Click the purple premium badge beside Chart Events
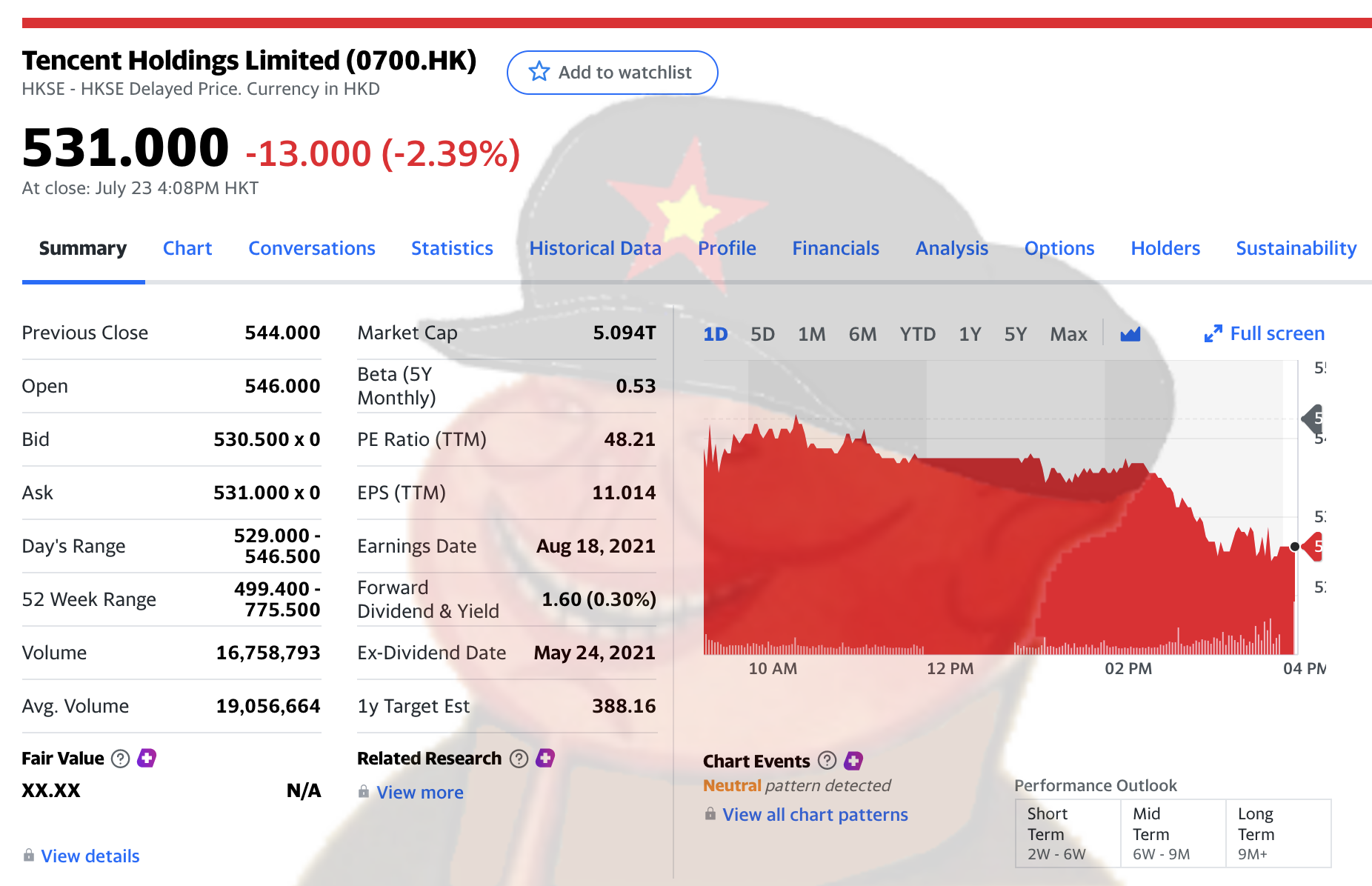The width and height of the screenshot is (1372, 886). (x=853, y=761)
